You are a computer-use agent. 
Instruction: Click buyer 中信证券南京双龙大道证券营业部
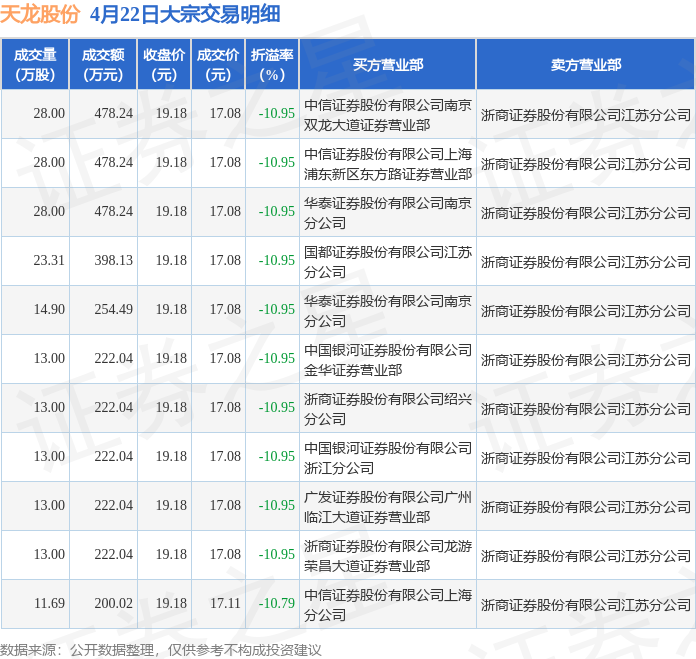388,115
